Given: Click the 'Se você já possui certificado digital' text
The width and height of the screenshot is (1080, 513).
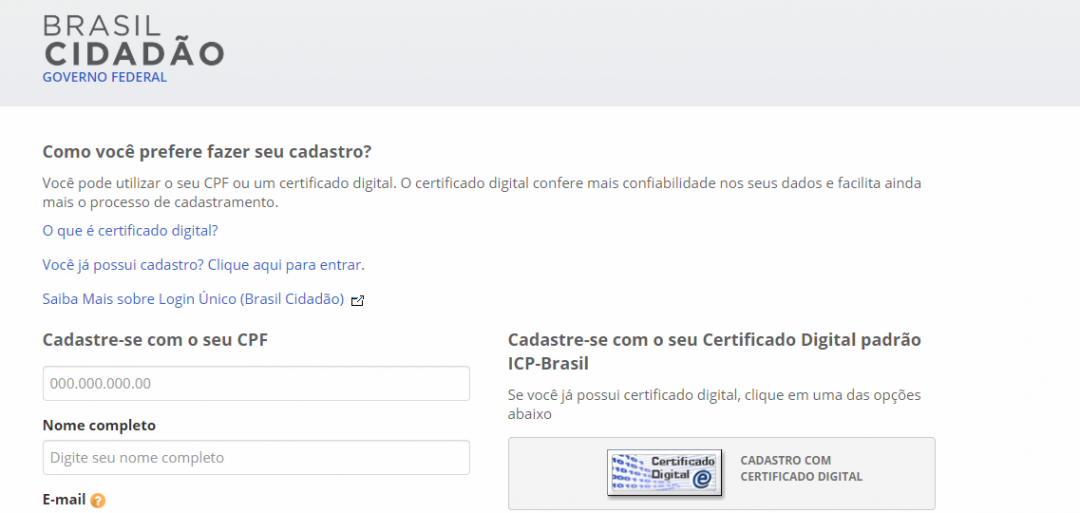Looking at the screenshot, I should pos(714,404).
